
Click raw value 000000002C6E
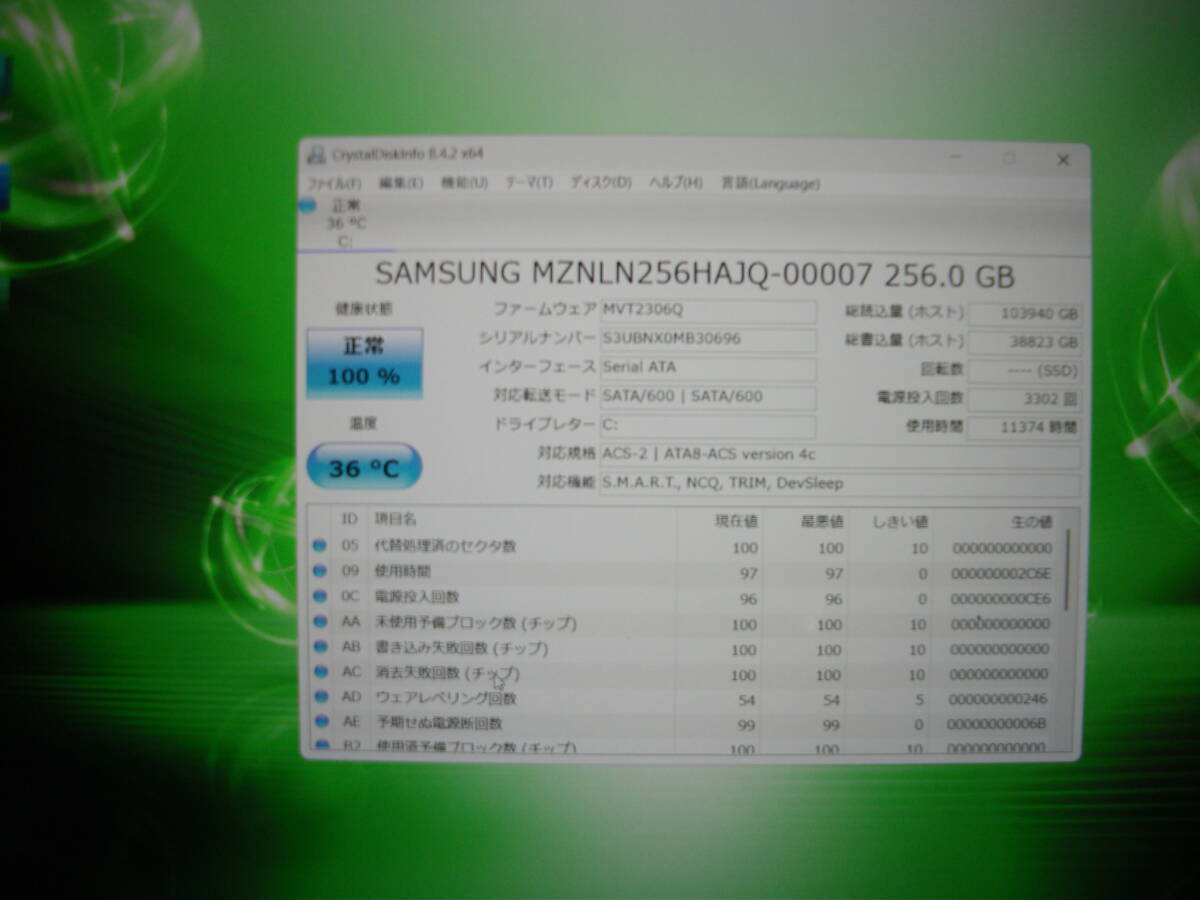pyautogui.click(x=1000, y=574)
